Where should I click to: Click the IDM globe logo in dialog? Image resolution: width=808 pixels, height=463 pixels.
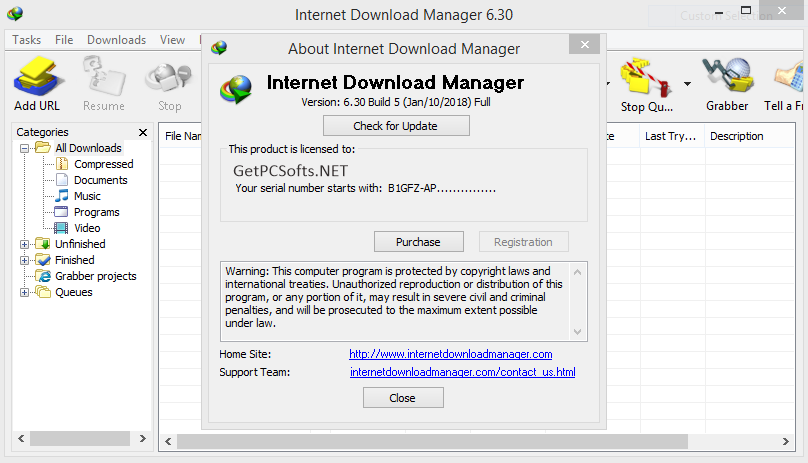pos(236,89)
